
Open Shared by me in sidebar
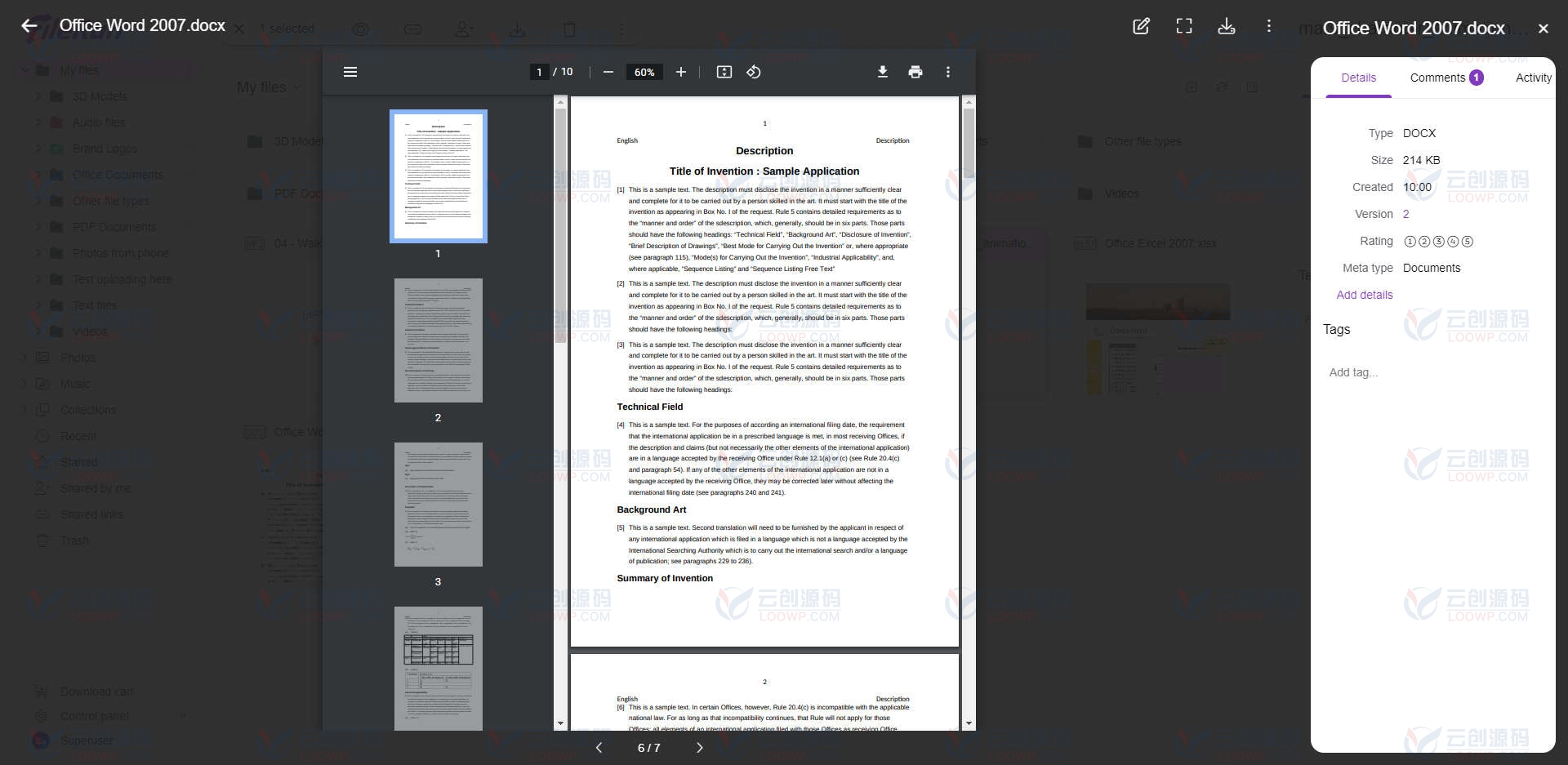pyautogui.click(x=96, y=488)
